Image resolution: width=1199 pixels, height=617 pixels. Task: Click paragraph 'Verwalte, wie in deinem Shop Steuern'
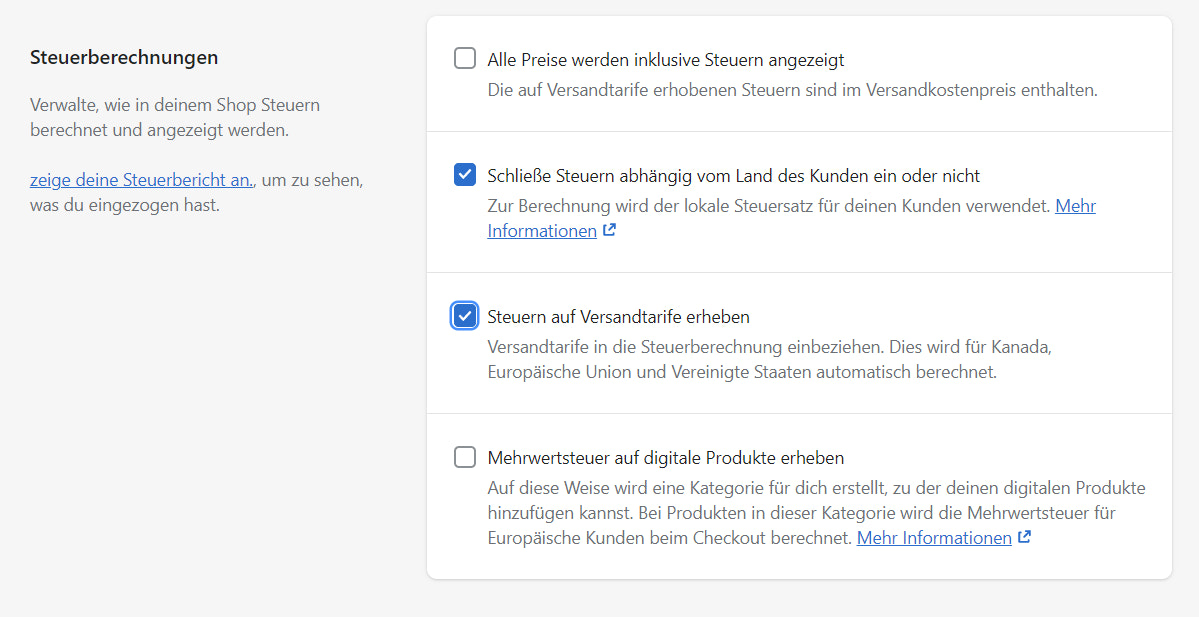point(175,105)
